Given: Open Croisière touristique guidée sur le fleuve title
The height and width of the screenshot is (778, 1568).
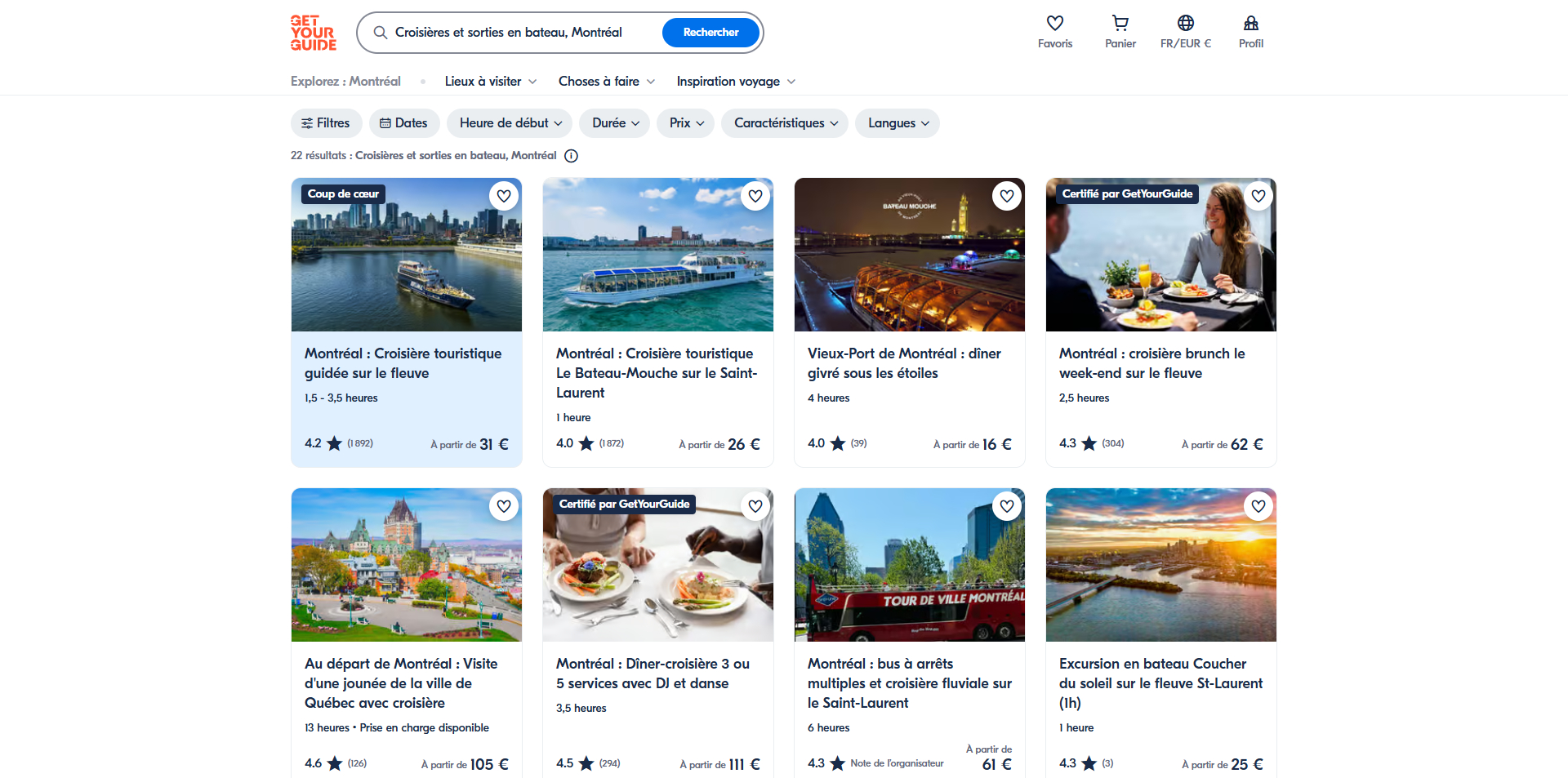Looking at the screenshot, I should click(403, 363).
